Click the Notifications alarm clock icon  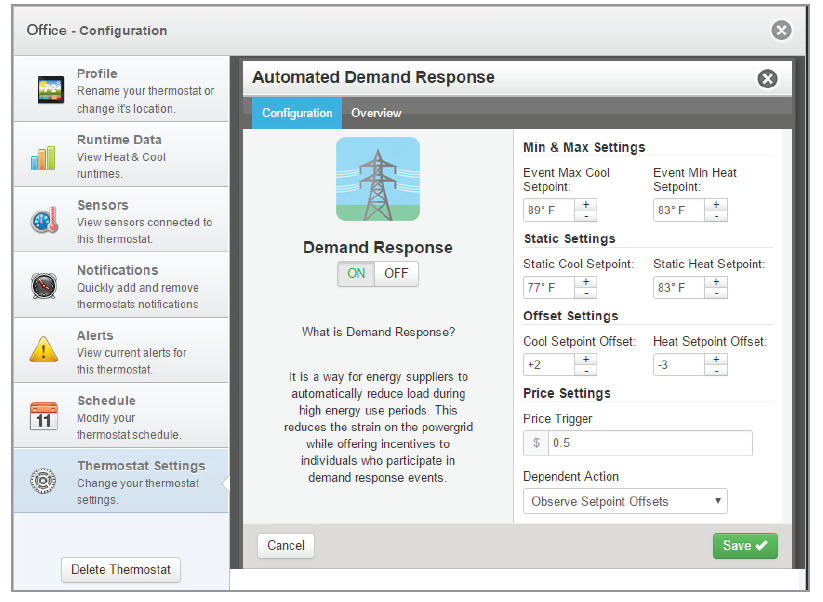(x=44, y=286)
